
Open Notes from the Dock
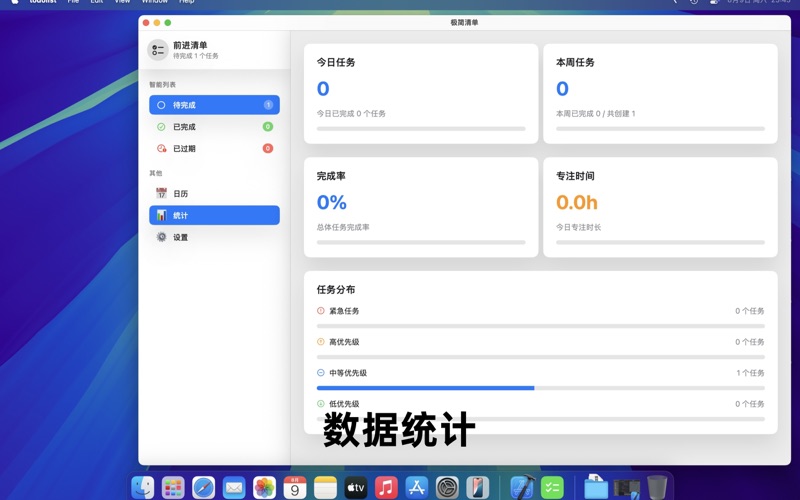click(326, 488)
